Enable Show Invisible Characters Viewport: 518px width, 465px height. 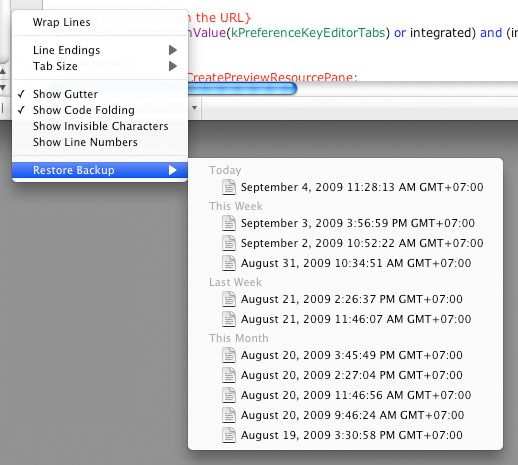[100, 126]
